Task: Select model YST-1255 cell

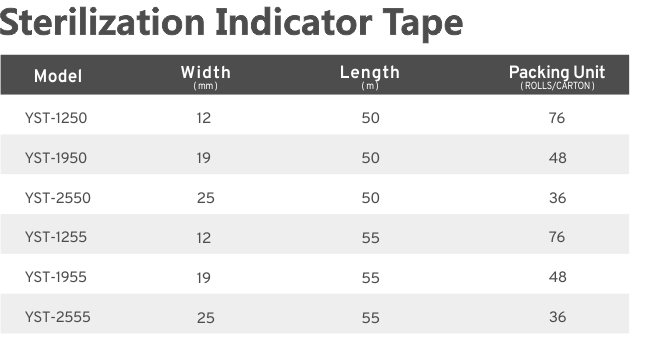Action: [56, 237]
